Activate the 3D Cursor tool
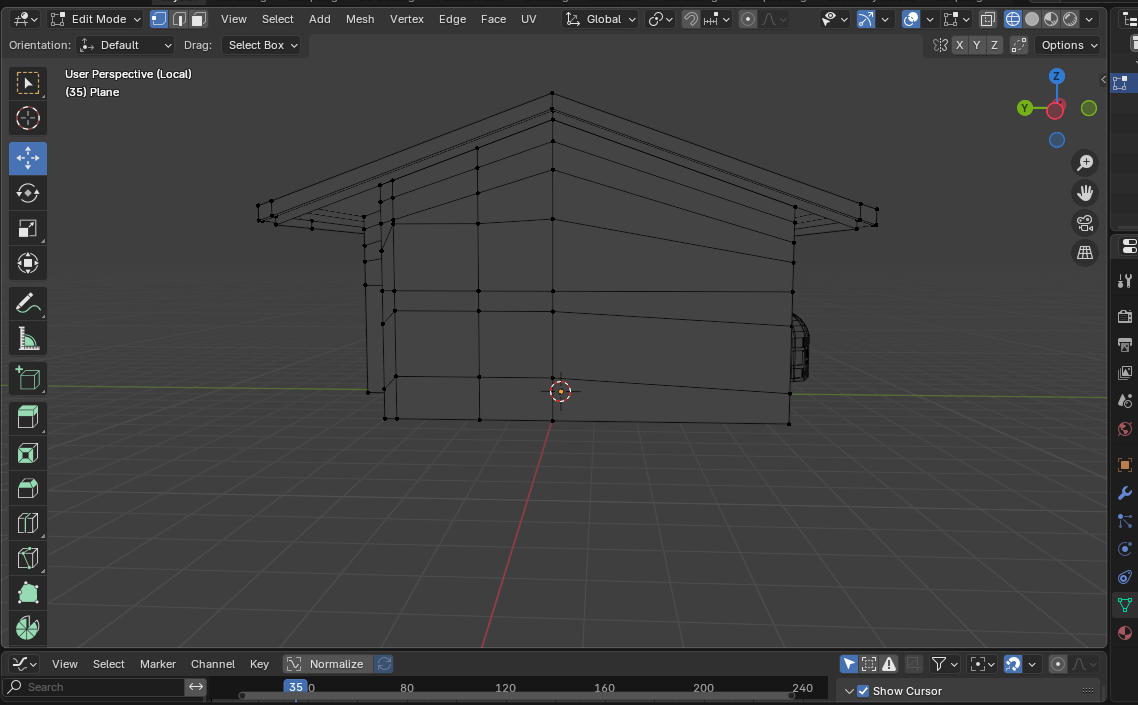Viewport: 1138px width, 705px height. click(28, 118)
